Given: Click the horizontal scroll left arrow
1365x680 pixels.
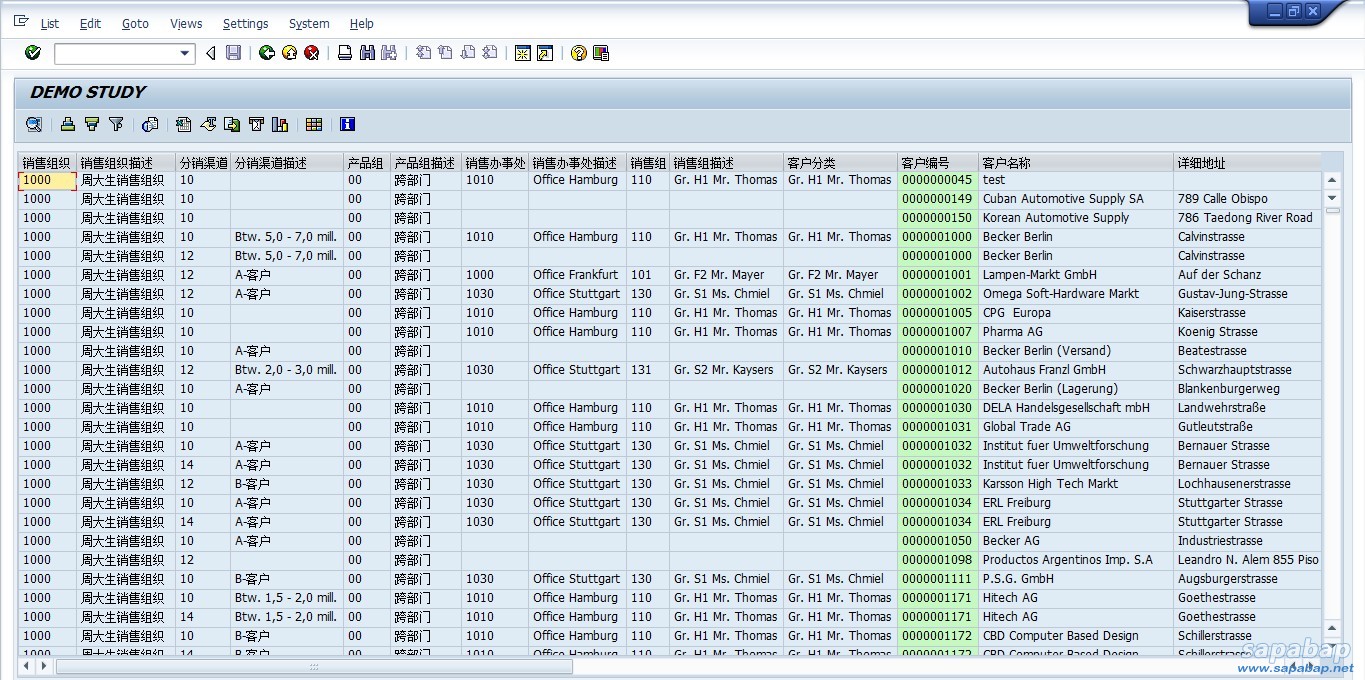Looking at the screenshot, I should pyautogui.click(x=27, y=666).
